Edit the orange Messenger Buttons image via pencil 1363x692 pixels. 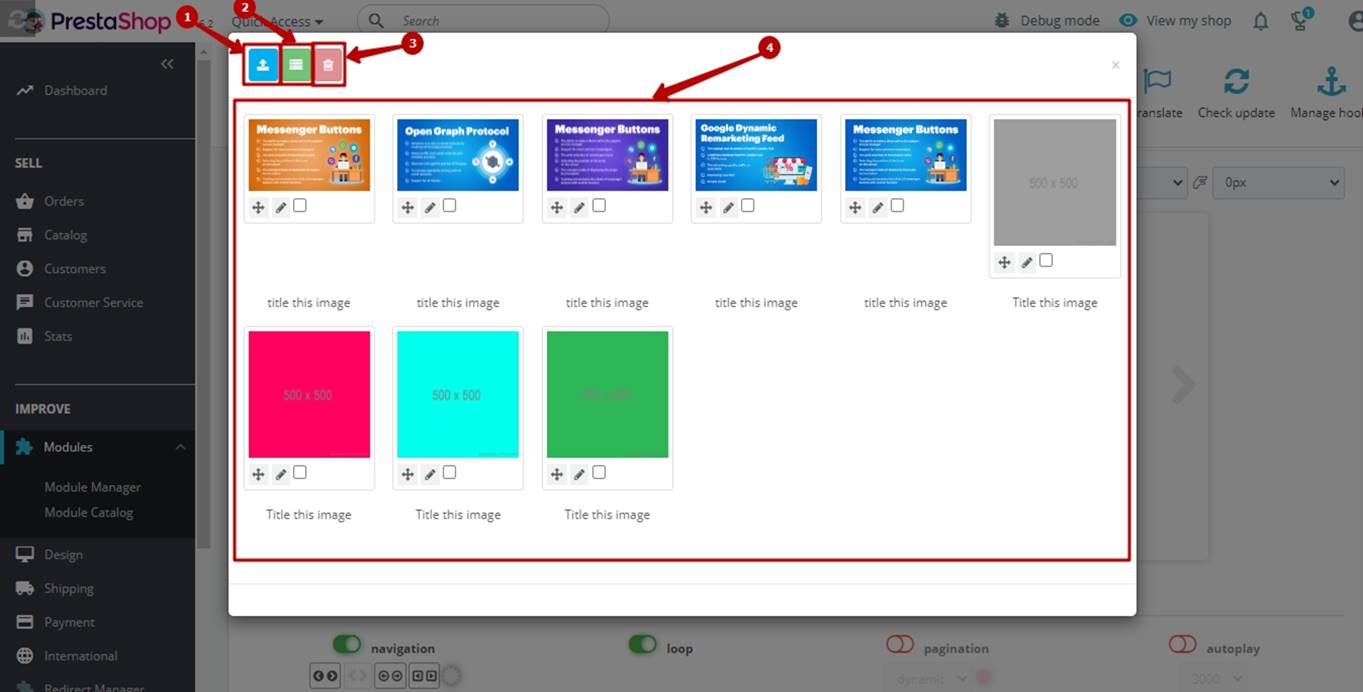(x=281, y=207)
